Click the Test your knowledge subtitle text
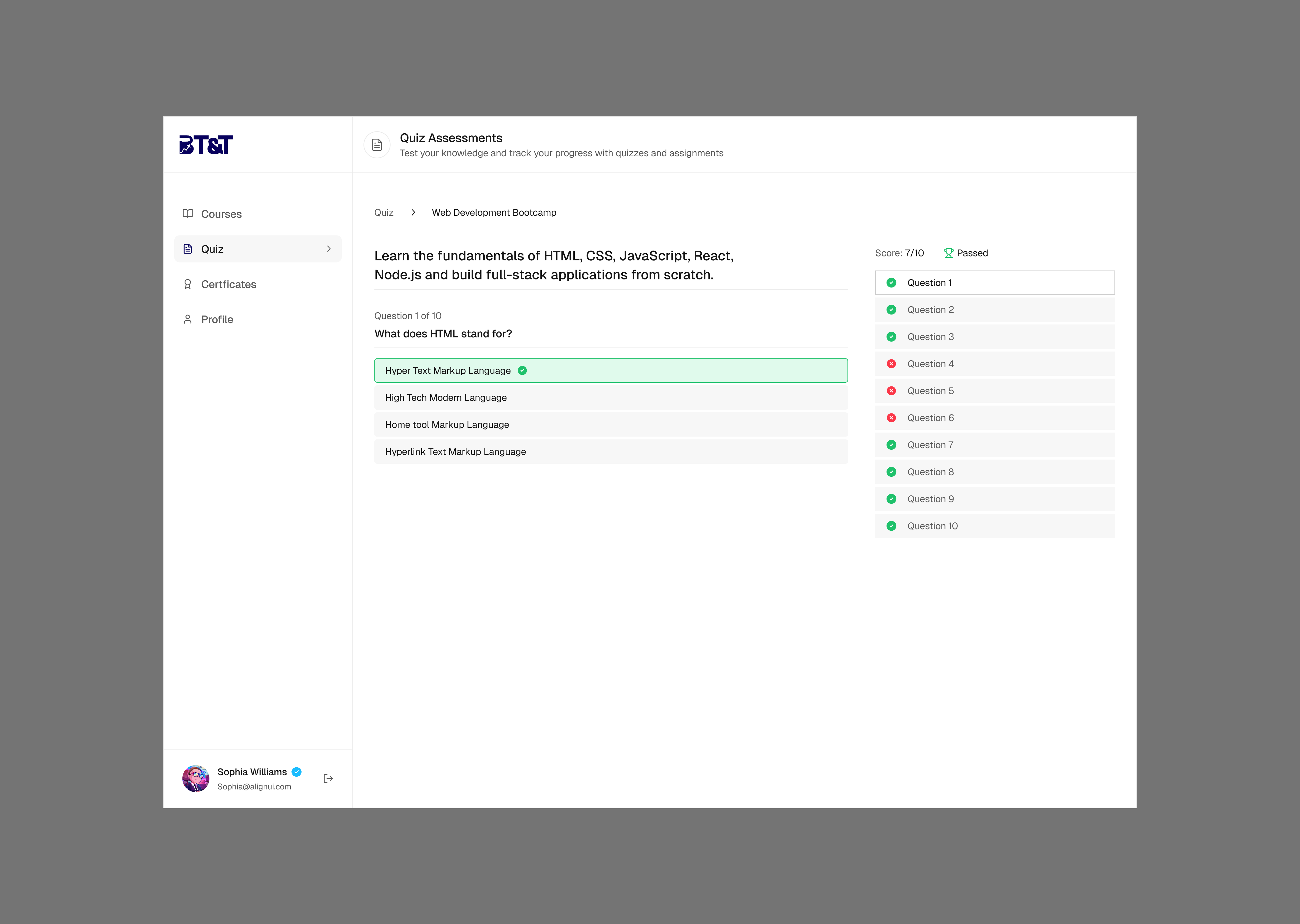 click(x=561, y=153)
